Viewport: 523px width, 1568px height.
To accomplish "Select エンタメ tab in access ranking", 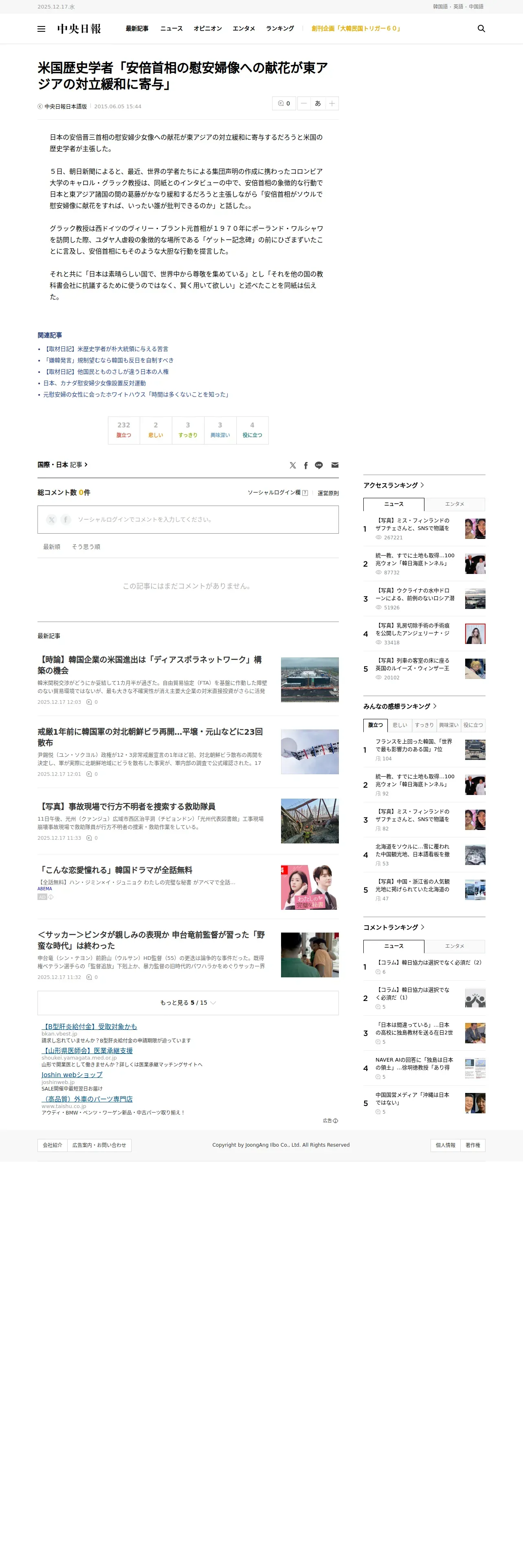I will (x=455, y=504).
